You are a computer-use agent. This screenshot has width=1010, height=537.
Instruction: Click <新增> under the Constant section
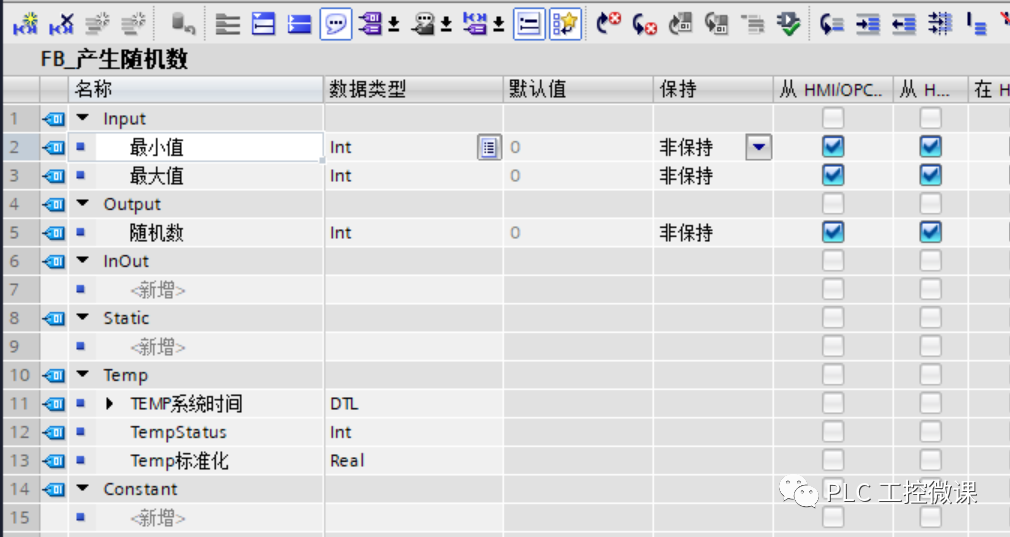pos(158,517)
